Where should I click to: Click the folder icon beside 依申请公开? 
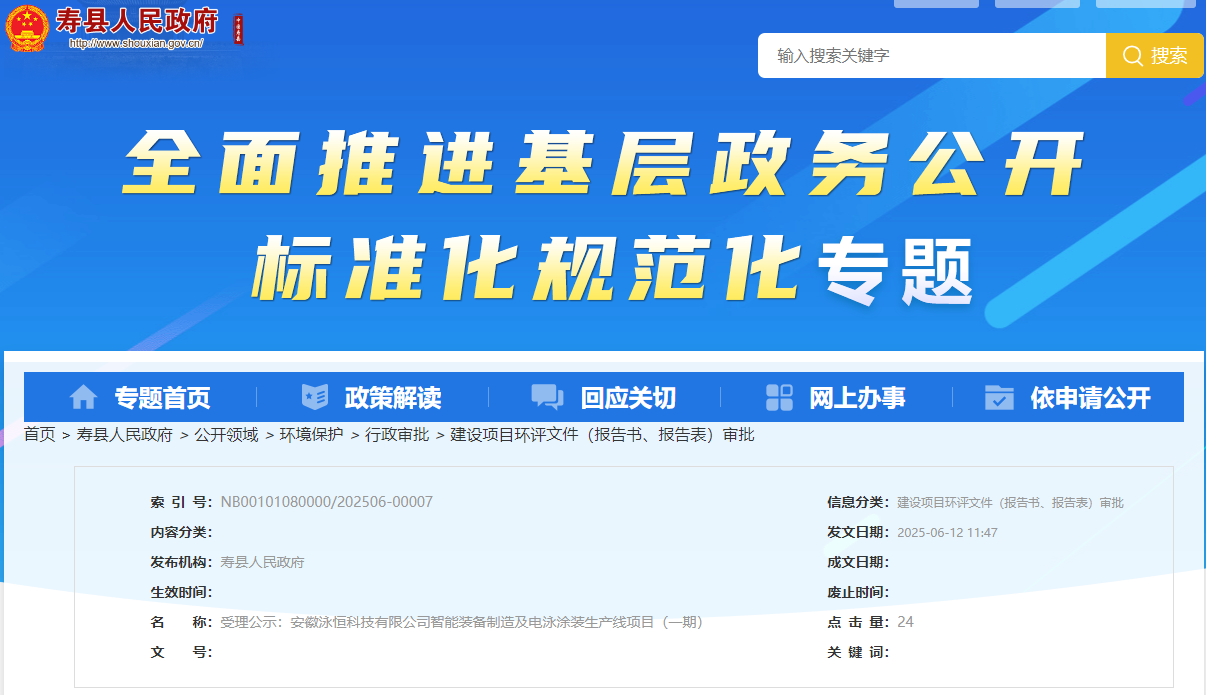[999, 397]
